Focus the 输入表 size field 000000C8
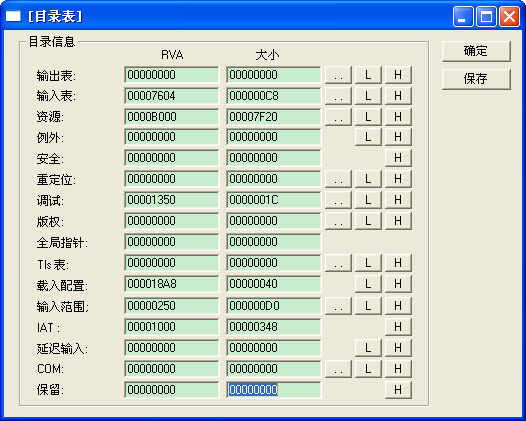Viewport: 526px width, 421px height. [x=273, y=96]
